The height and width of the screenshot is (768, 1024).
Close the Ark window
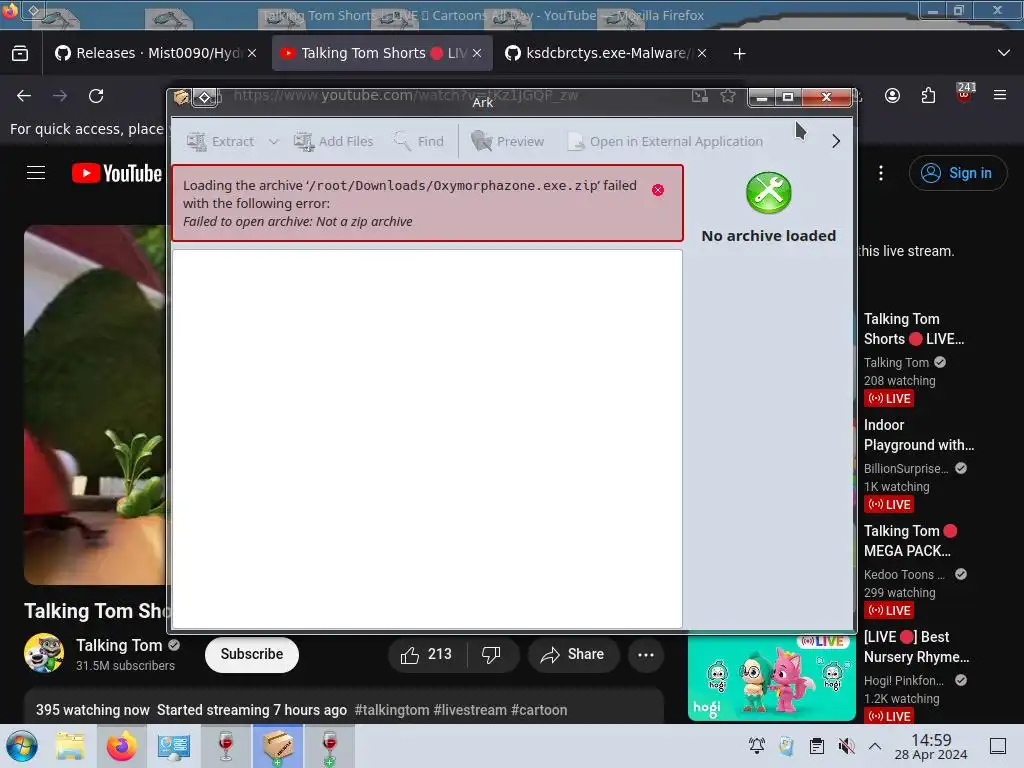click(826, 97)
